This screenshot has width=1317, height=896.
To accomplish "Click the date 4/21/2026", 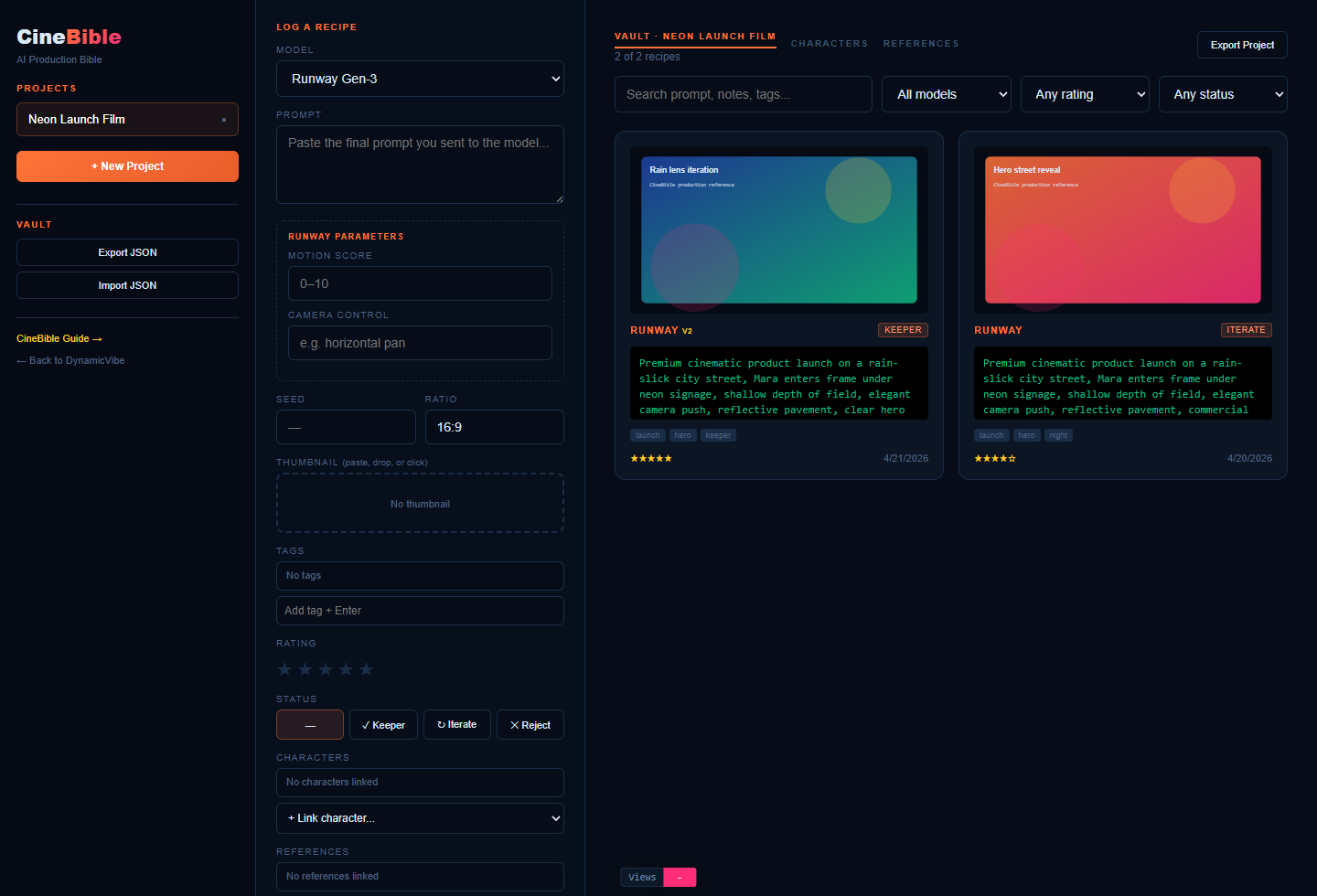I will (x=905, y=458).
